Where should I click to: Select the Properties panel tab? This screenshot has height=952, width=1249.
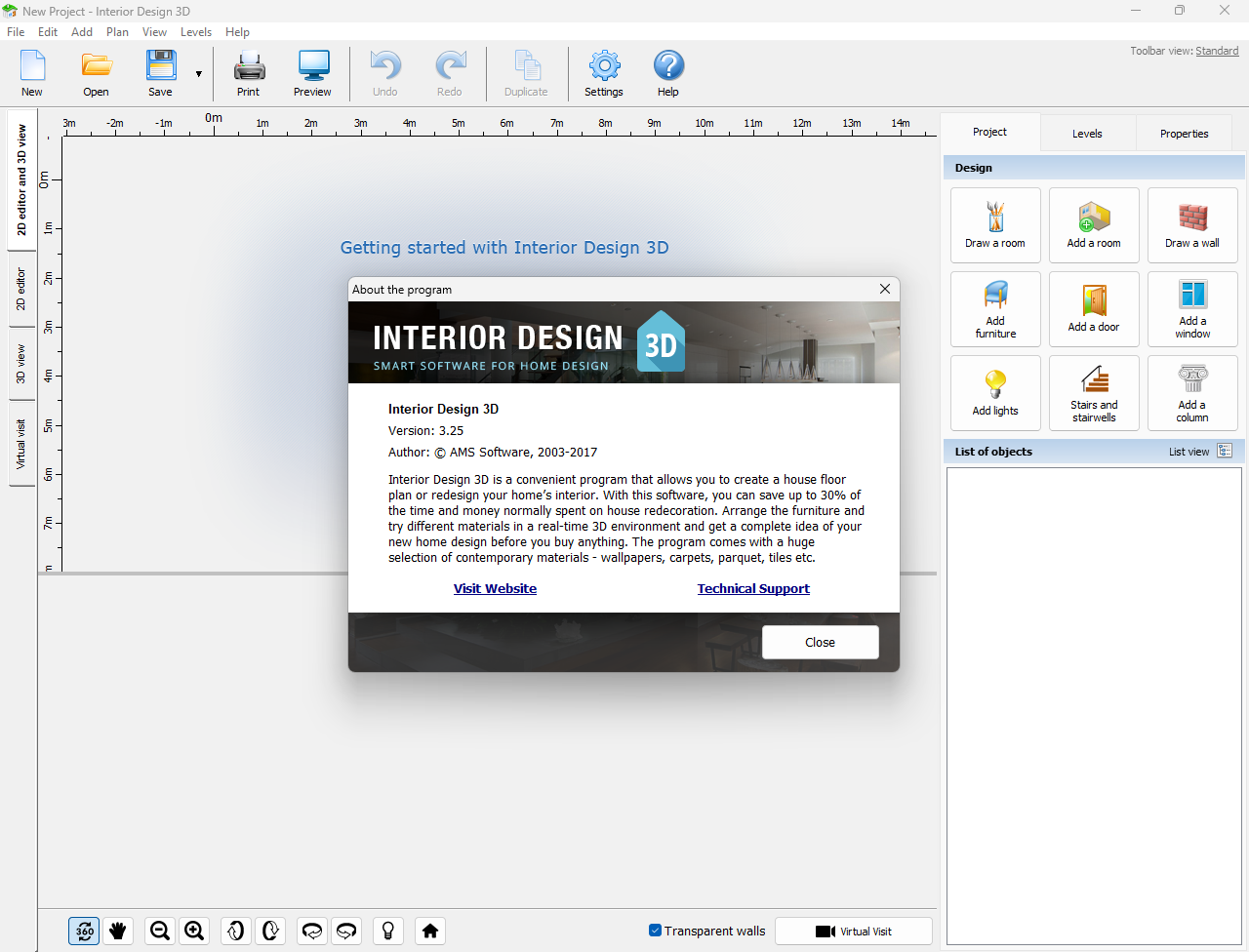1184,134
